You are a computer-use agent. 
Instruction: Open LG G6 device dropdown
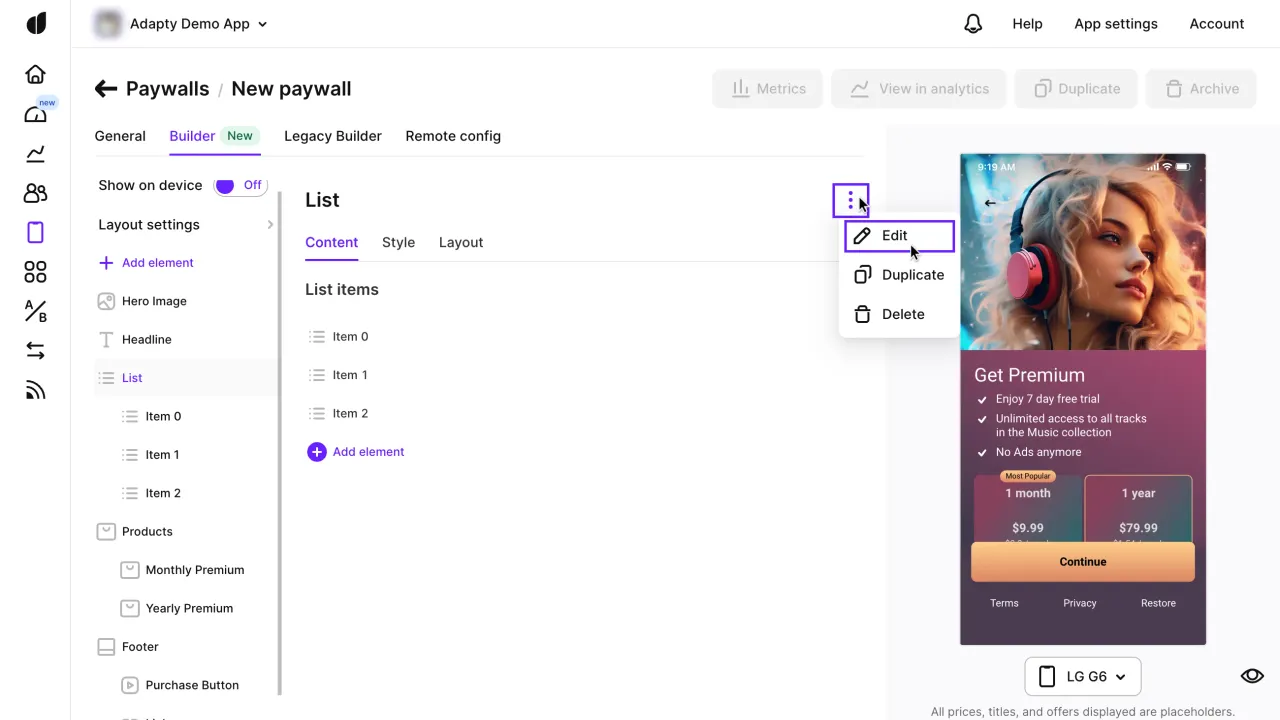tap(1083, 677)
